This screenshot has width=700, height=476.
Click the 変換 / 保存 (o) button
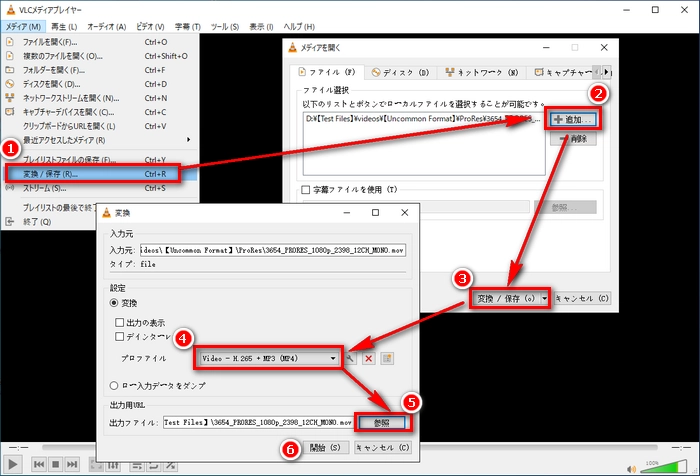(x=506, y=298)
